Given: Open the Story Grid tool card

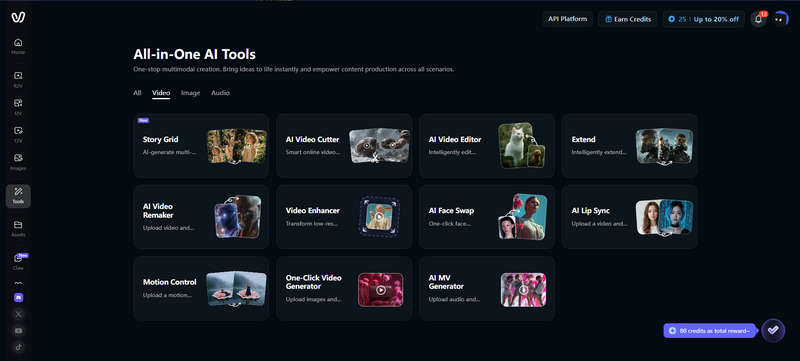Looking at the screenshot, I should pyautogui.click(x=201, y=146).
